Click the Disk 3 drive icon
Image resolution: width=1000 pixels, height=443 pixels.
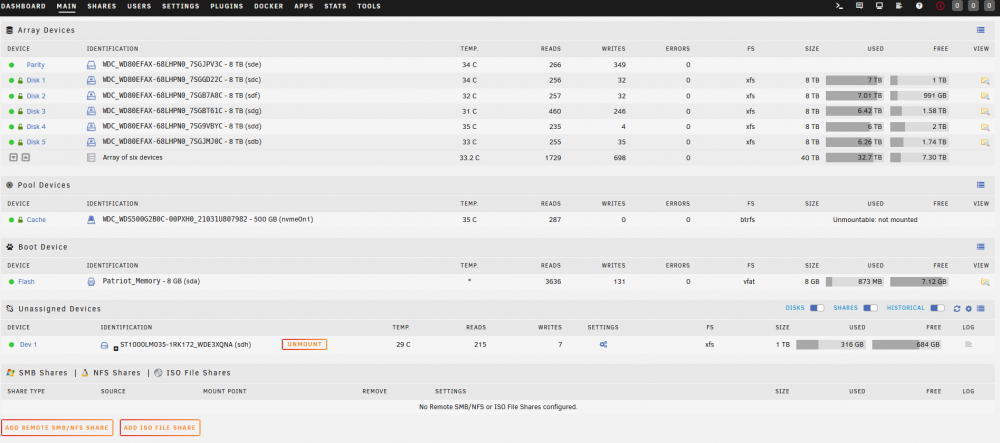tap(91, 112)
